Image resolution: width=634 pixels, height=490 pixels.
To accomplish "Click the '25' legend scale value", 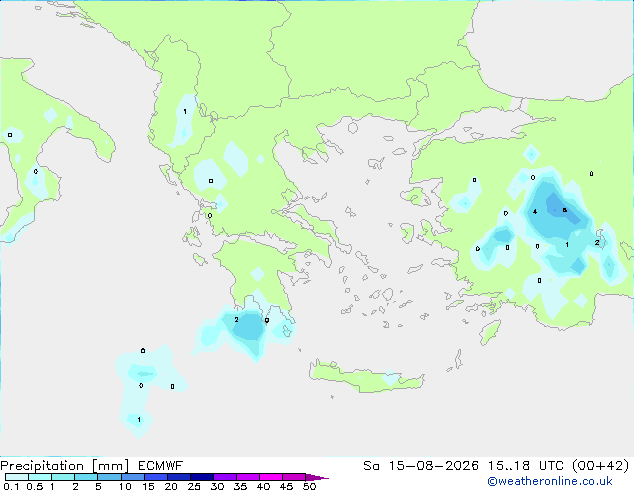I will [x=194, y=486].
